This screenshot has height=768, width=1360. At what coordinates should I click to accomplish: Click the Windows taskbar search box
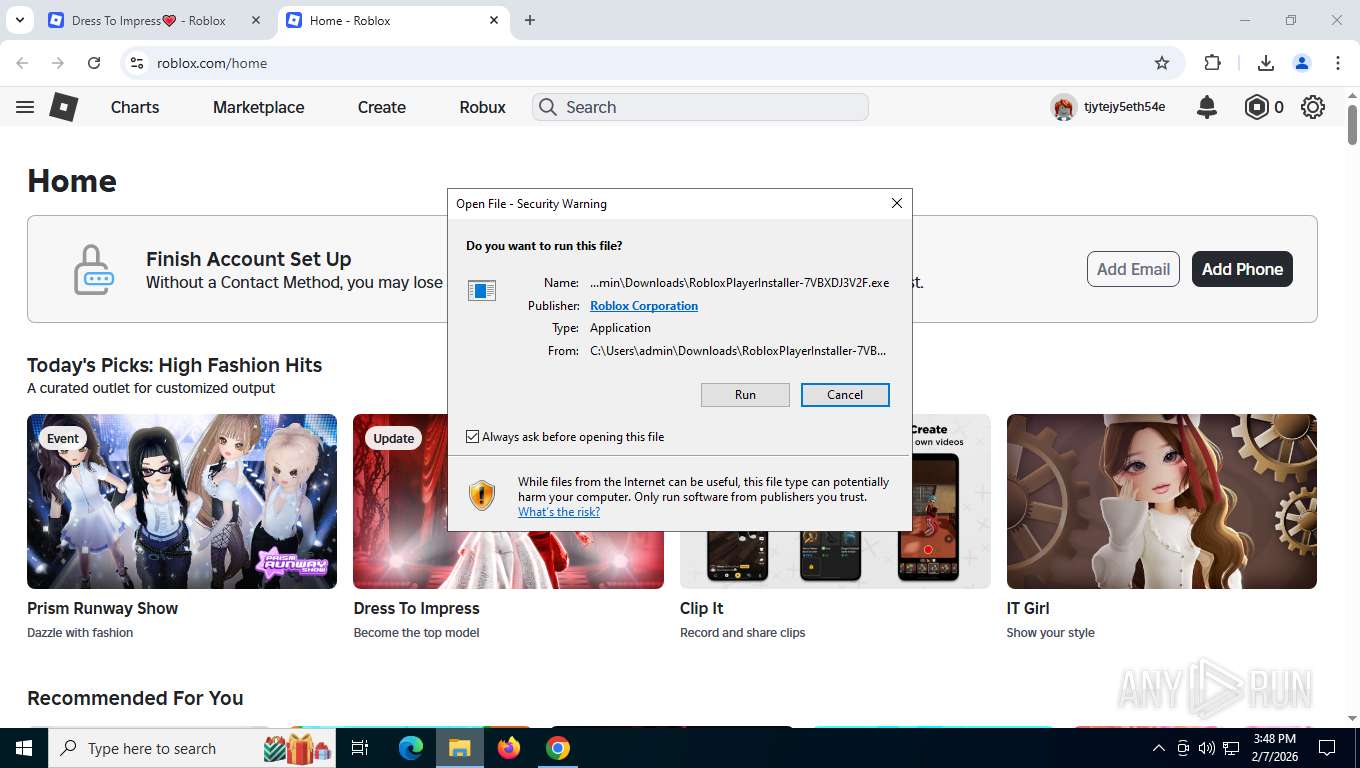tap(193, 748)
